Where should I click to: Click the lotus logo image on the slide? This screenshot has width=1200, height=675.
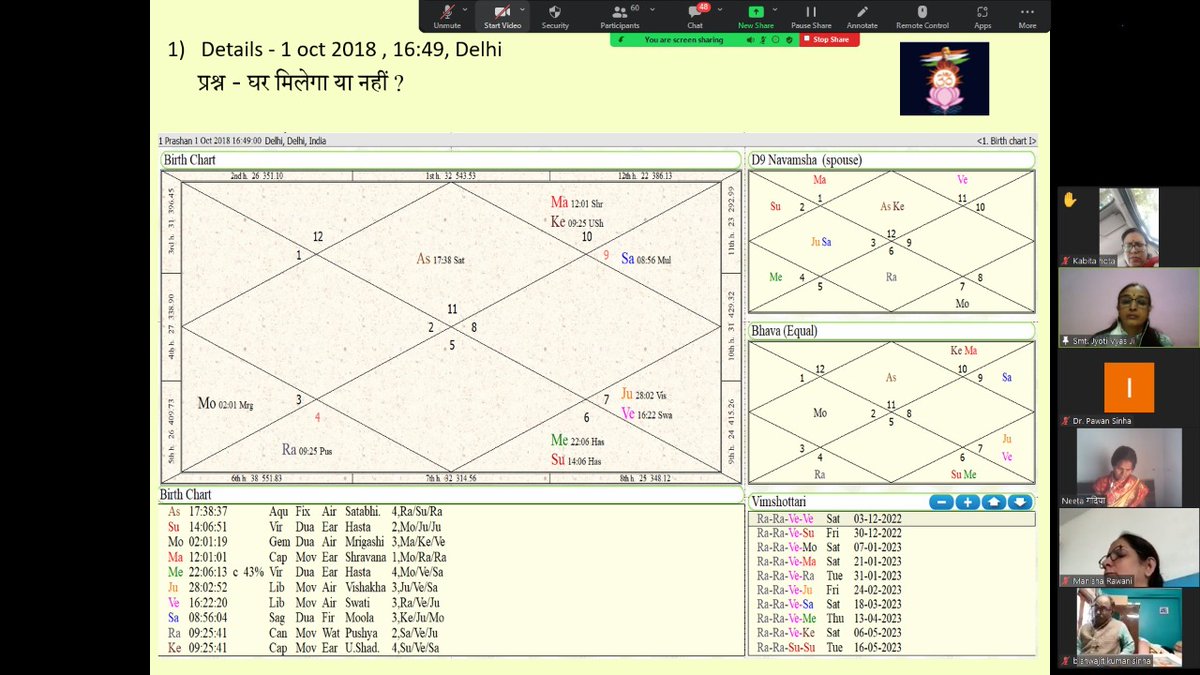[x=944, y=78]
